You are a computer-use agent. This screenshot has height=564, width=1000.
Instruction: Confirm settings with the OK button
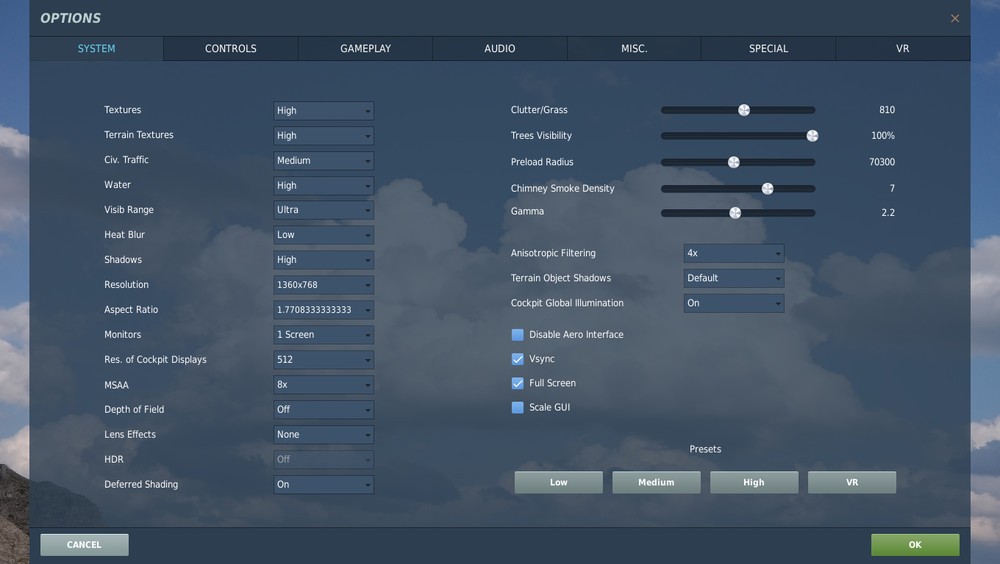[915, 545]
